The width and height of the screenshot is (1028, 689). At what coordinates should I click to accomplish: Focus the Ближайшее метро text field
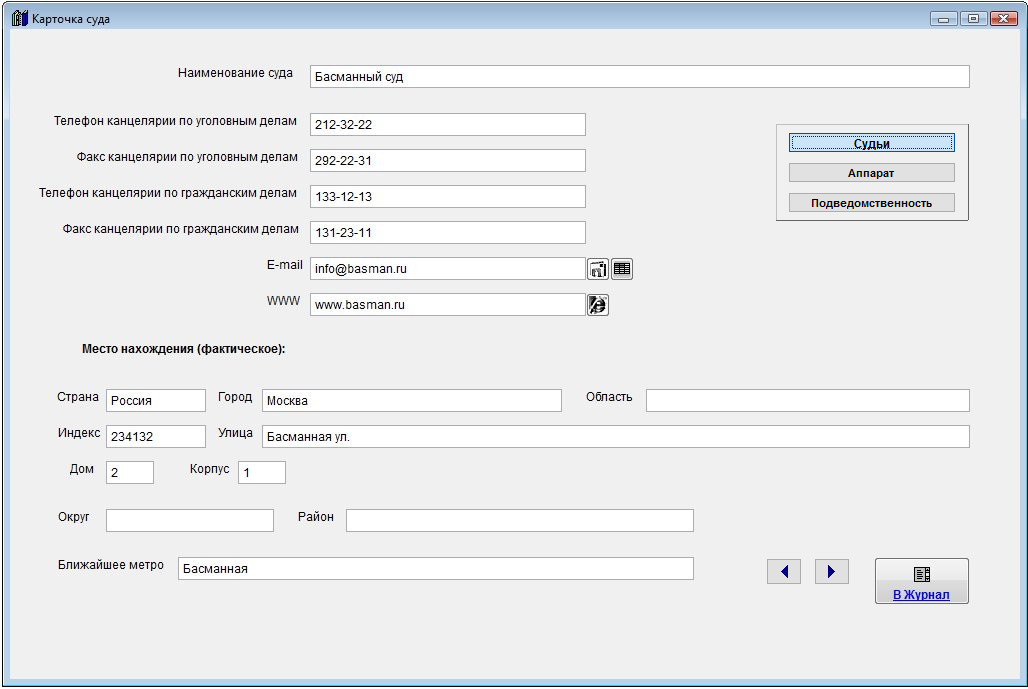click(x=435, y=569)
